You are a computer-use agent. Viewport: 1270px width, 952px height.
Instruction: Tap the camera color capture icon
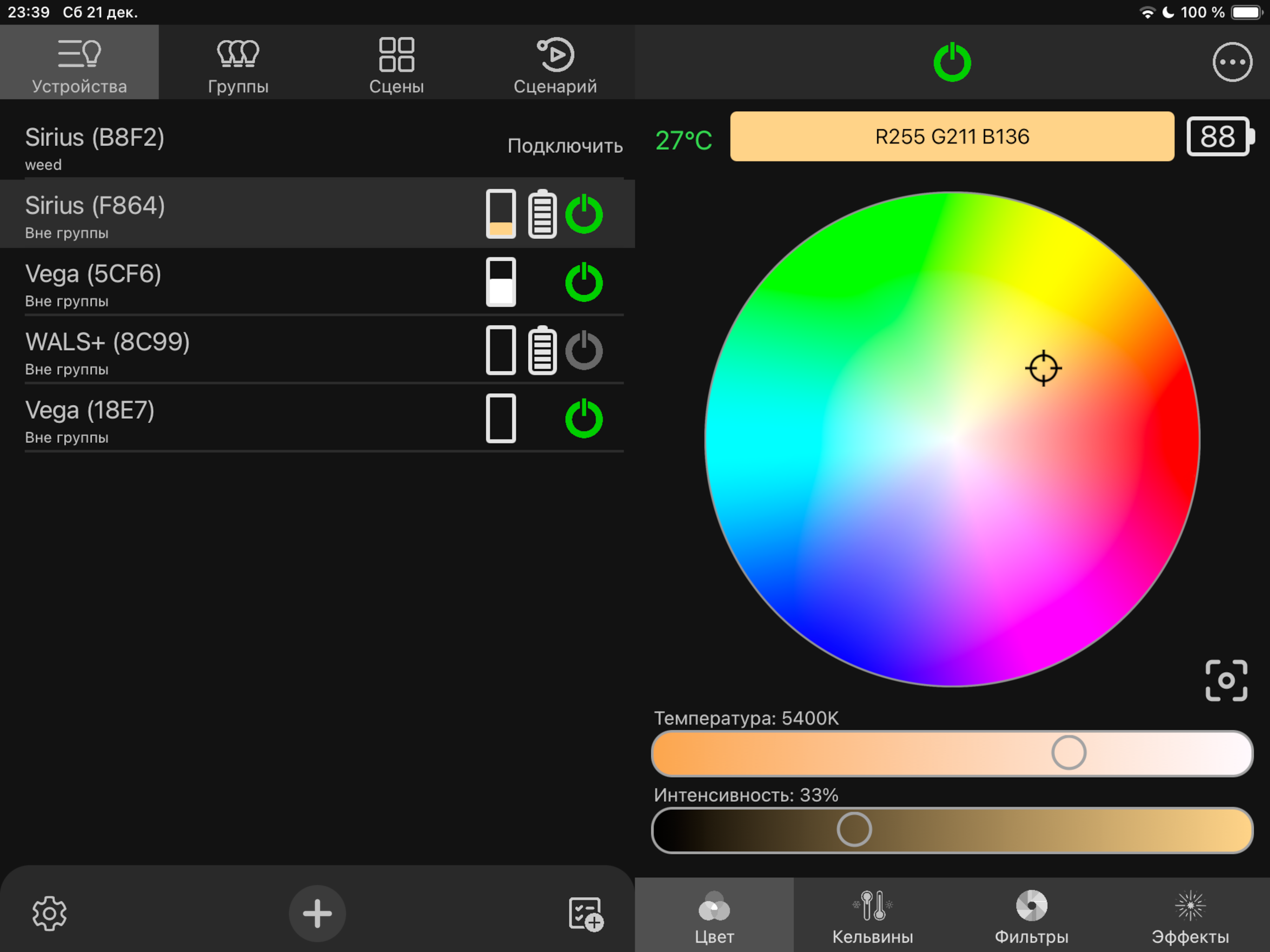click(x=1226, y=681)
